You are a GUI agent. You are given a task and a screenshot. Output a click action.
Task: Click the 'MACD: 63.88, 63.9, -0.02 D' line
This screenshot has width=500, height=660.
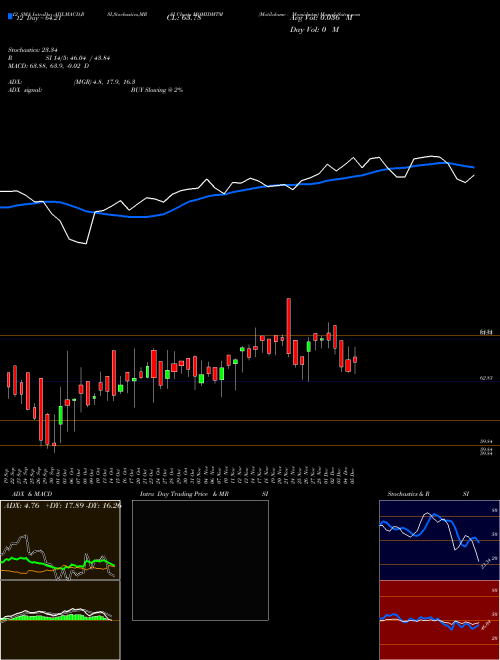pos(49,66)
